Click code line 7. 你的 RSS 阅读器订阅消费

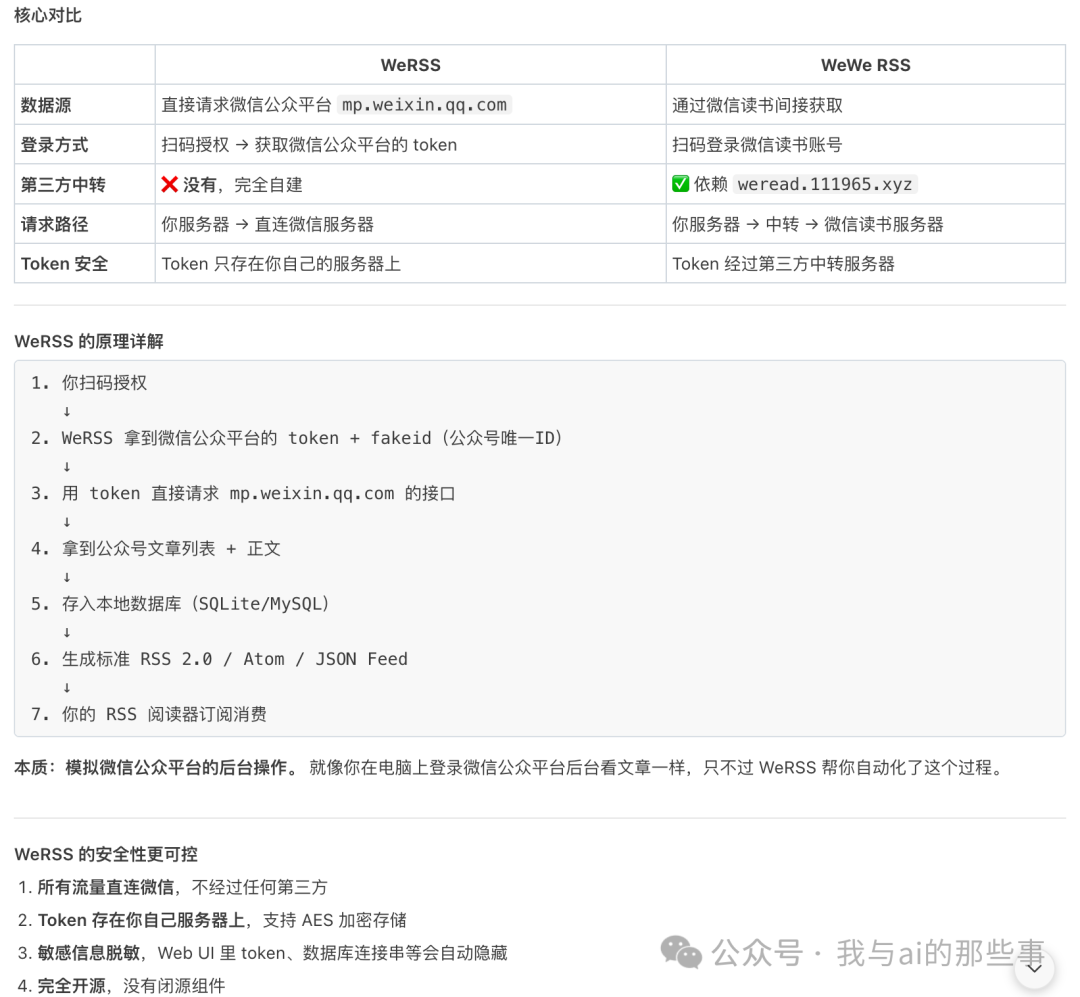coord(149,714)
